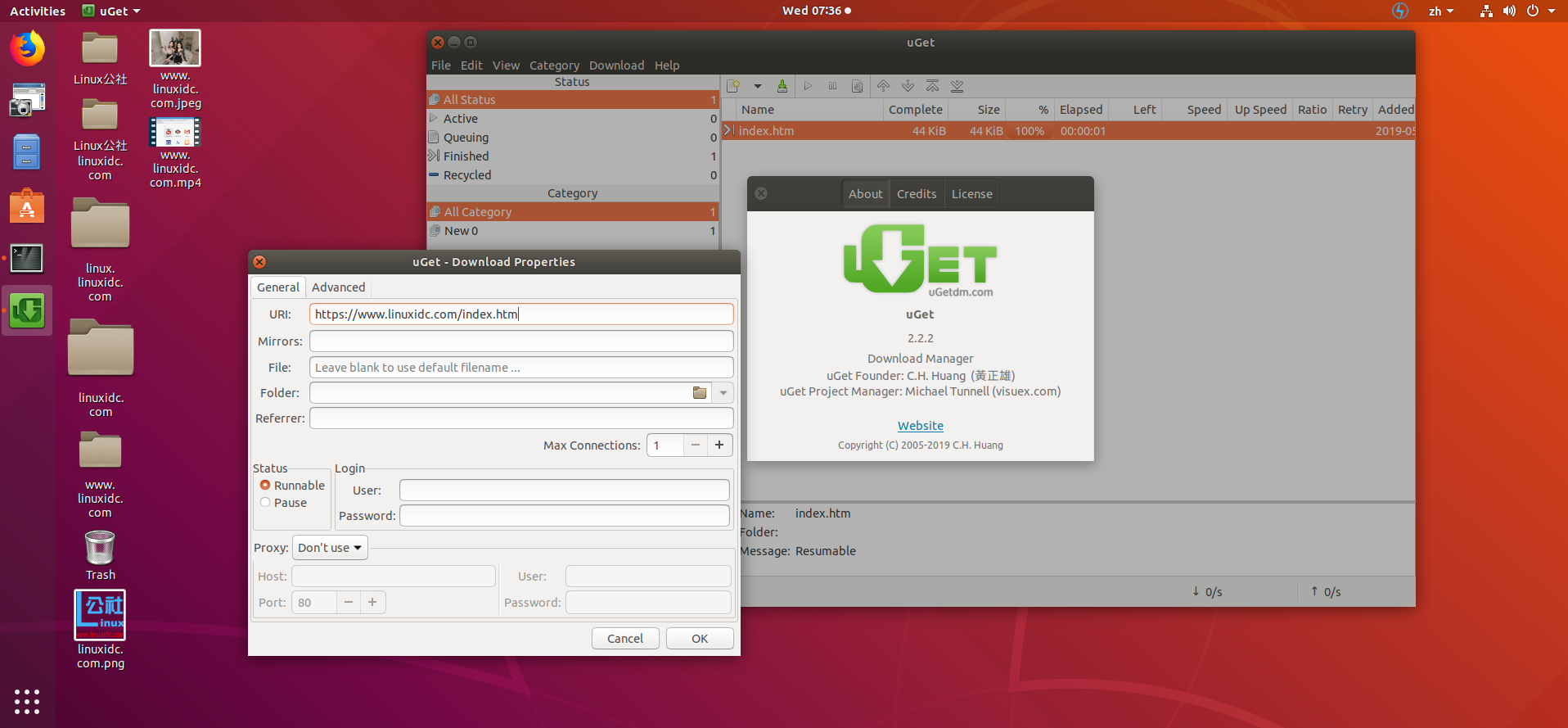
Task: Increase Max Connections with plus button
Action: pos(719,445)
